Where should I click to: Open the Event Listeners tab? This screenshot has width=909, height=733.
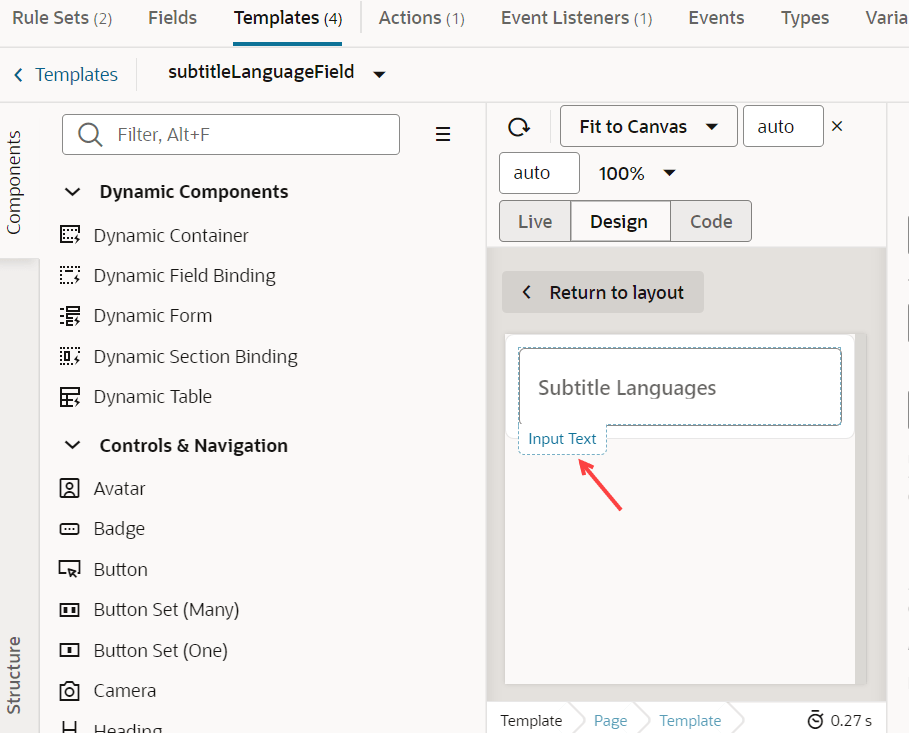[576, 18]
